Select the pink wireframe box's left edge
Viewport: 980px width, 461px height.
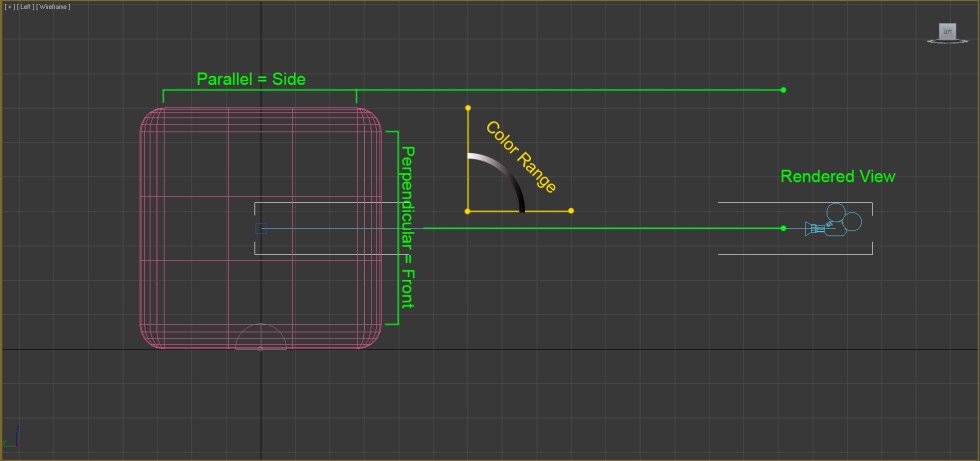(x=141, y=228)
